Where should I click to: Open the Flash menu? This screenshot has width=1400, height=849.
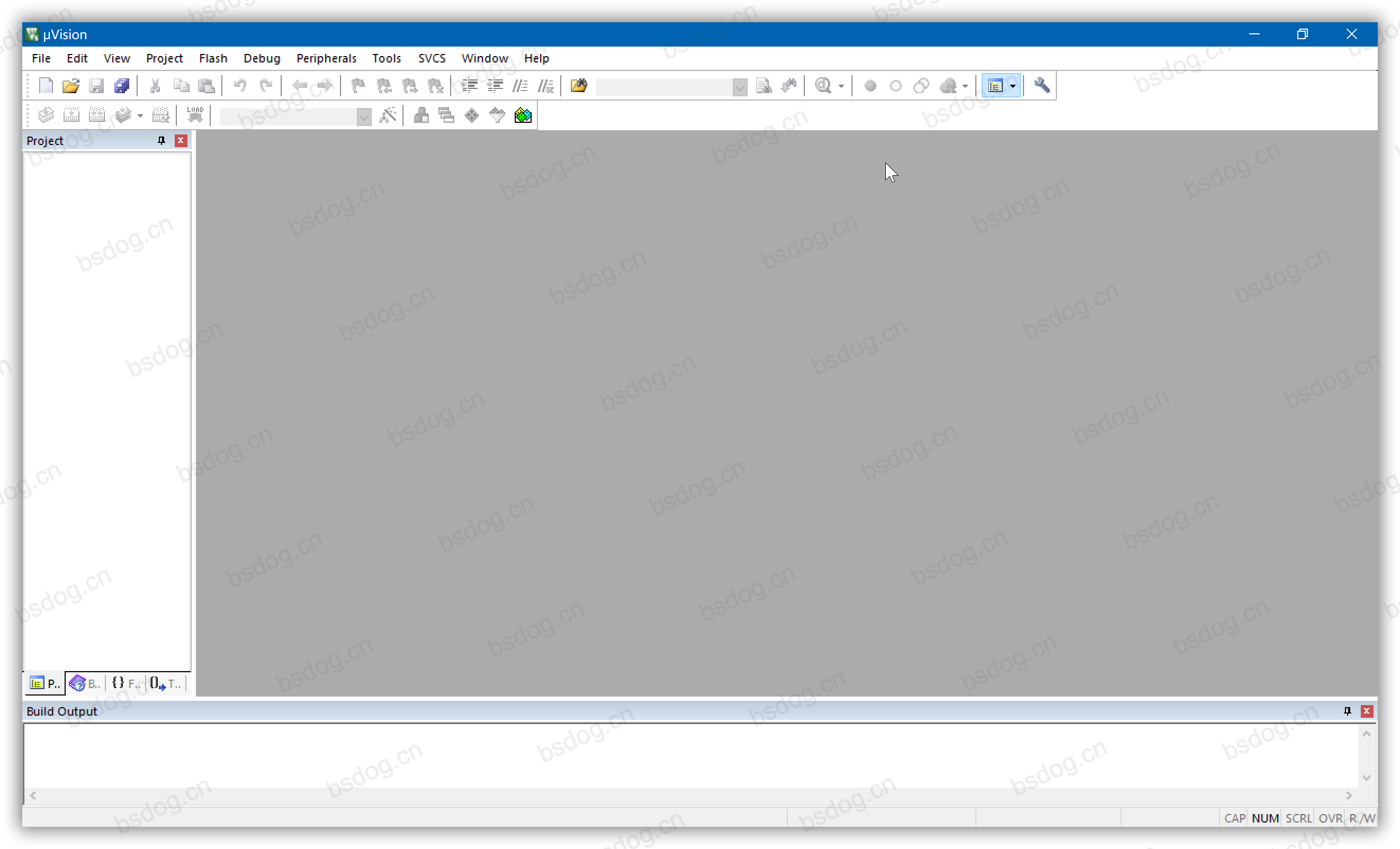tap(213, 58)
